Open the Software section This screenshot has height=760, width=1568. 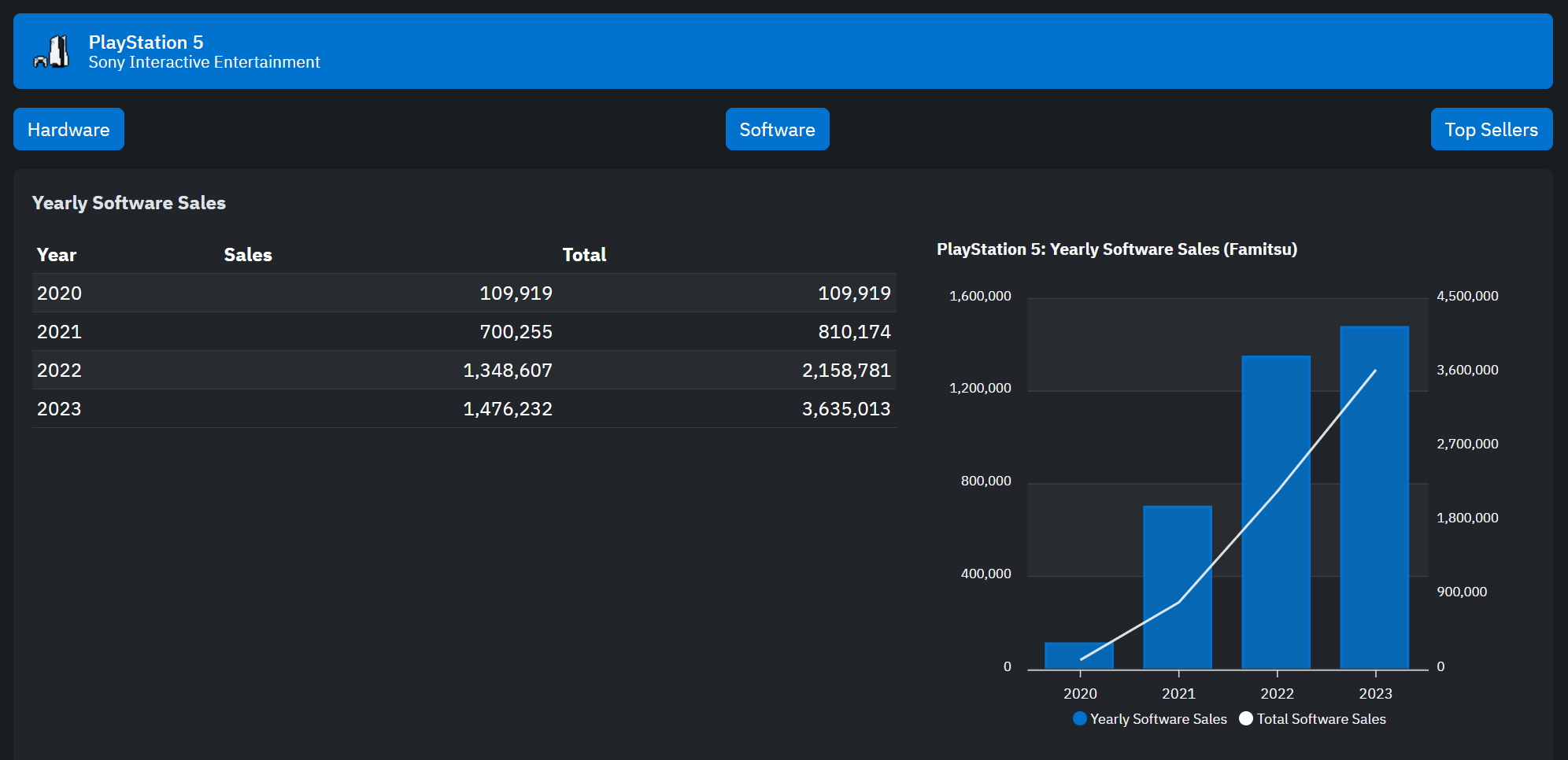click(x=777, y=129)
